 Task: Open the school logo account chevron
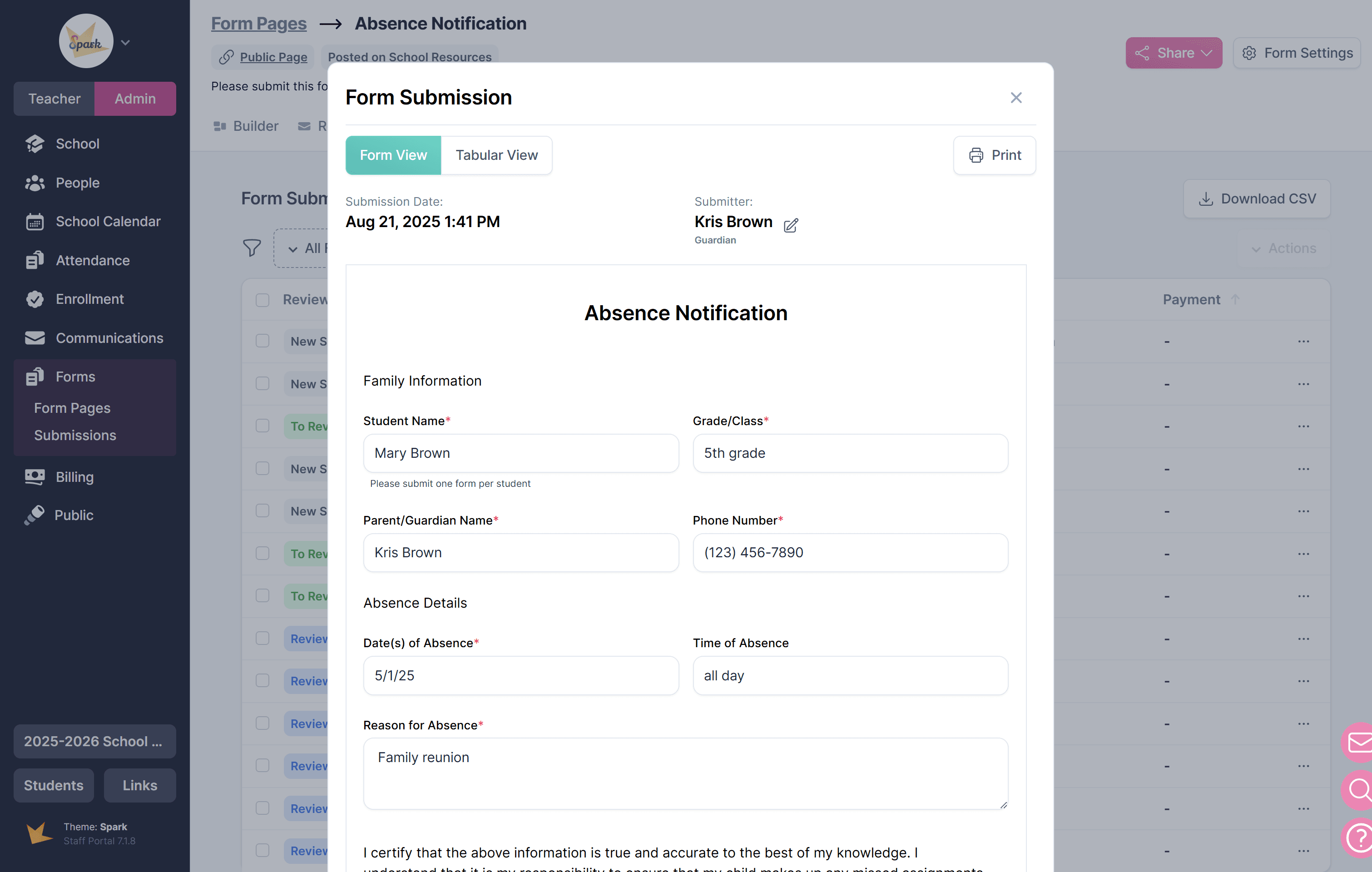(125, 43)
